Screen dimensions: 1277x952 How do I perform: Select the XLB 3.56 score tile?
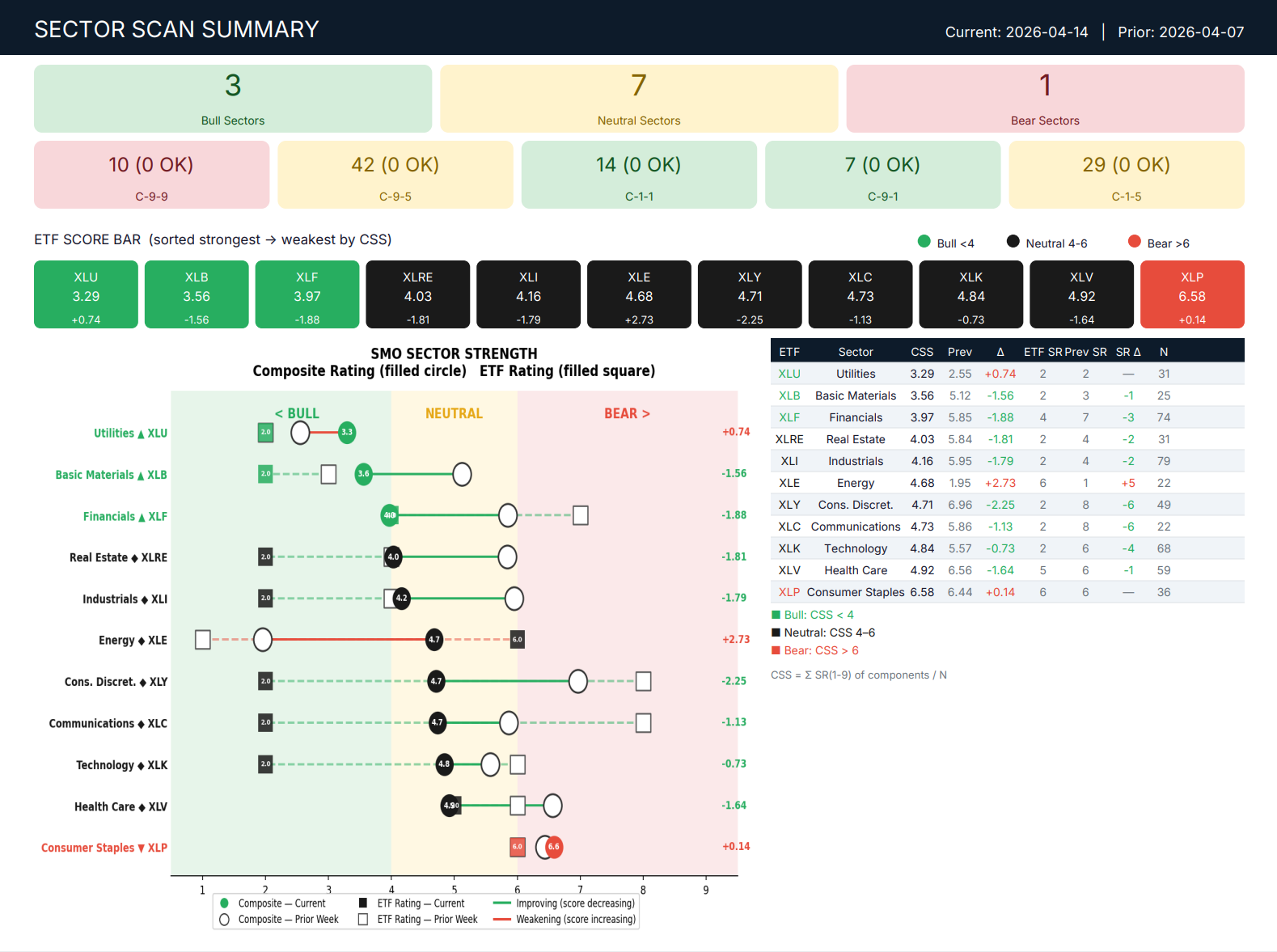click(197, 294)
